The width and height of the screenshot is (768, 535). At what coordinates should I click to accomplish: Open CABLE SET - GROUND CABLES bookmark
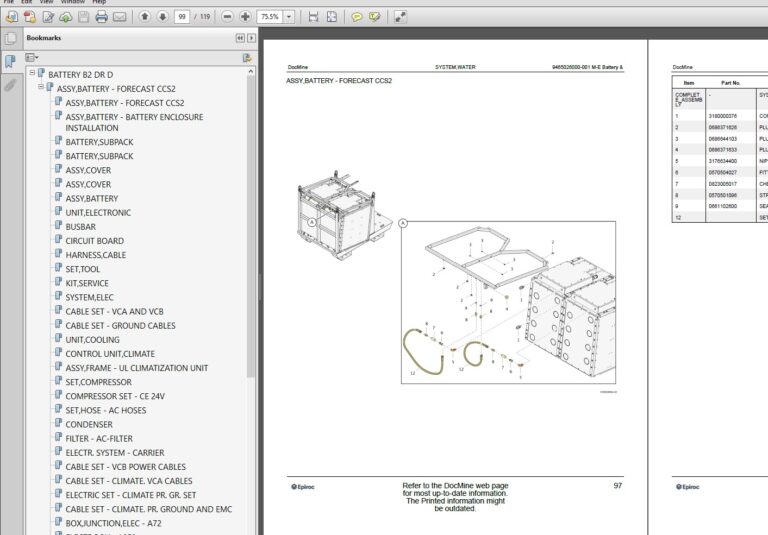120,326
